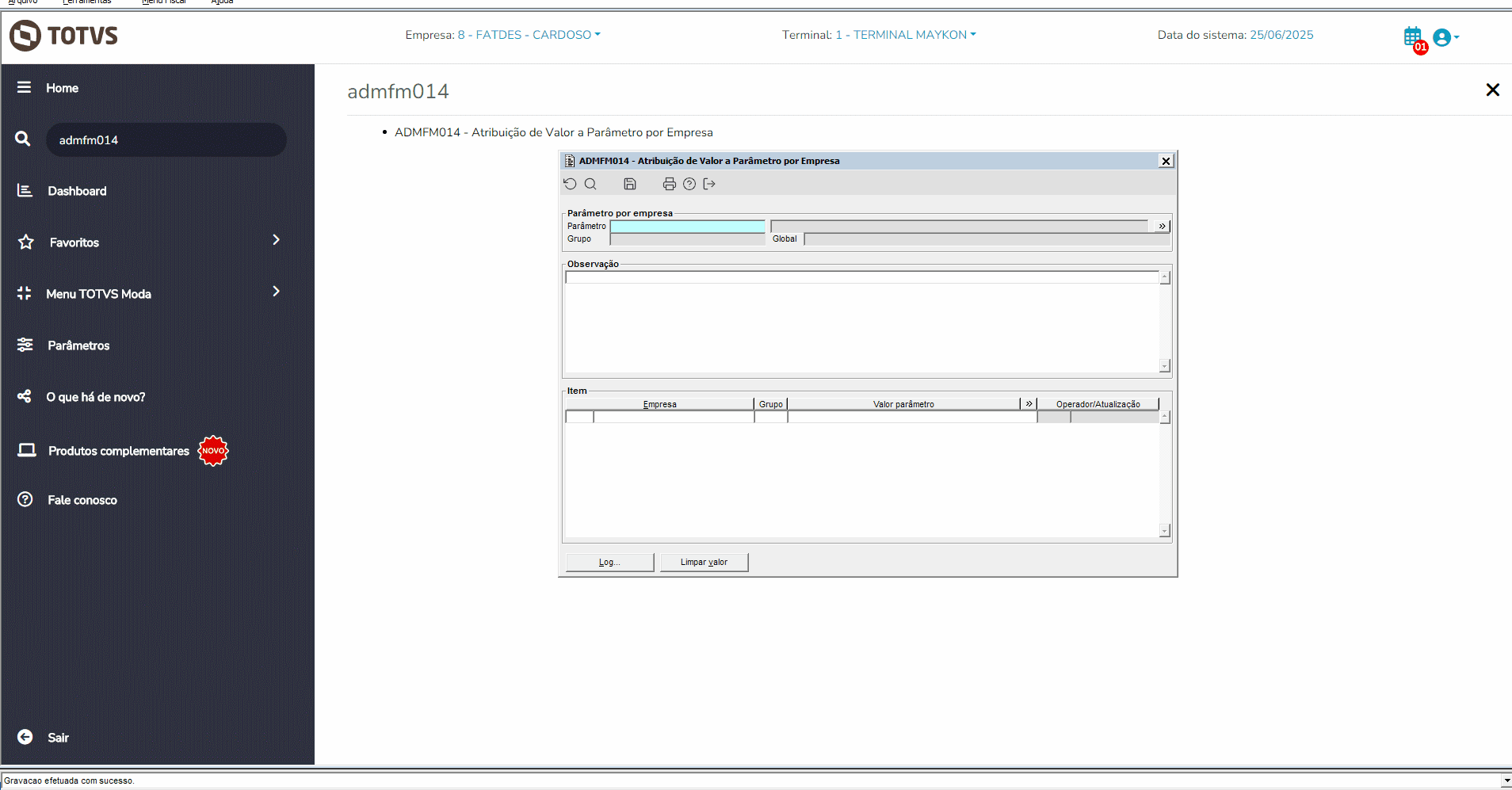Click the Menu TOTVS Moda icon

point(25,293)
